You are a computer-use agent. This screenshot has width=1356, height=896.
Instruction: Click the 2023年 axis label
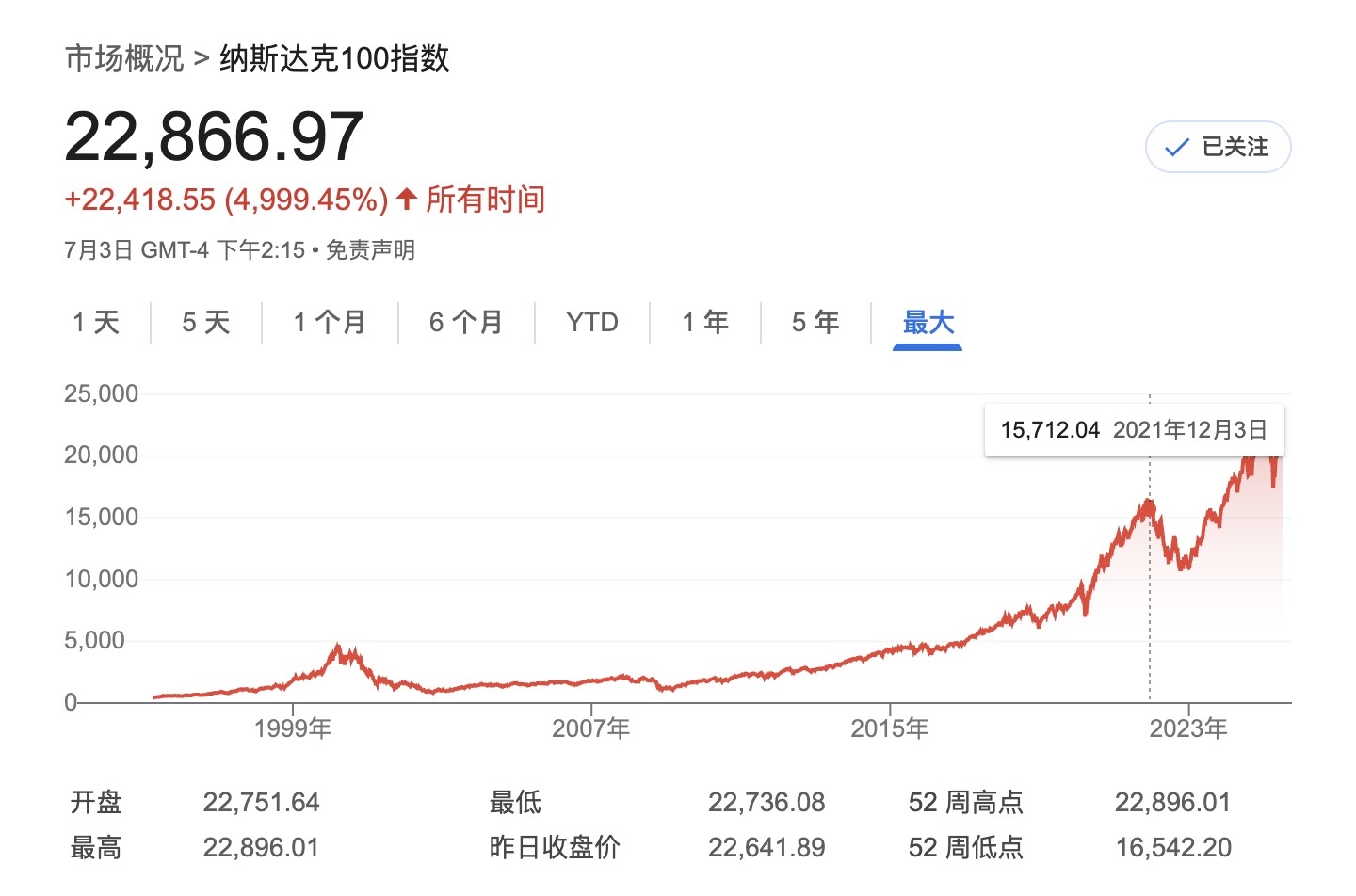point(1188,728)
